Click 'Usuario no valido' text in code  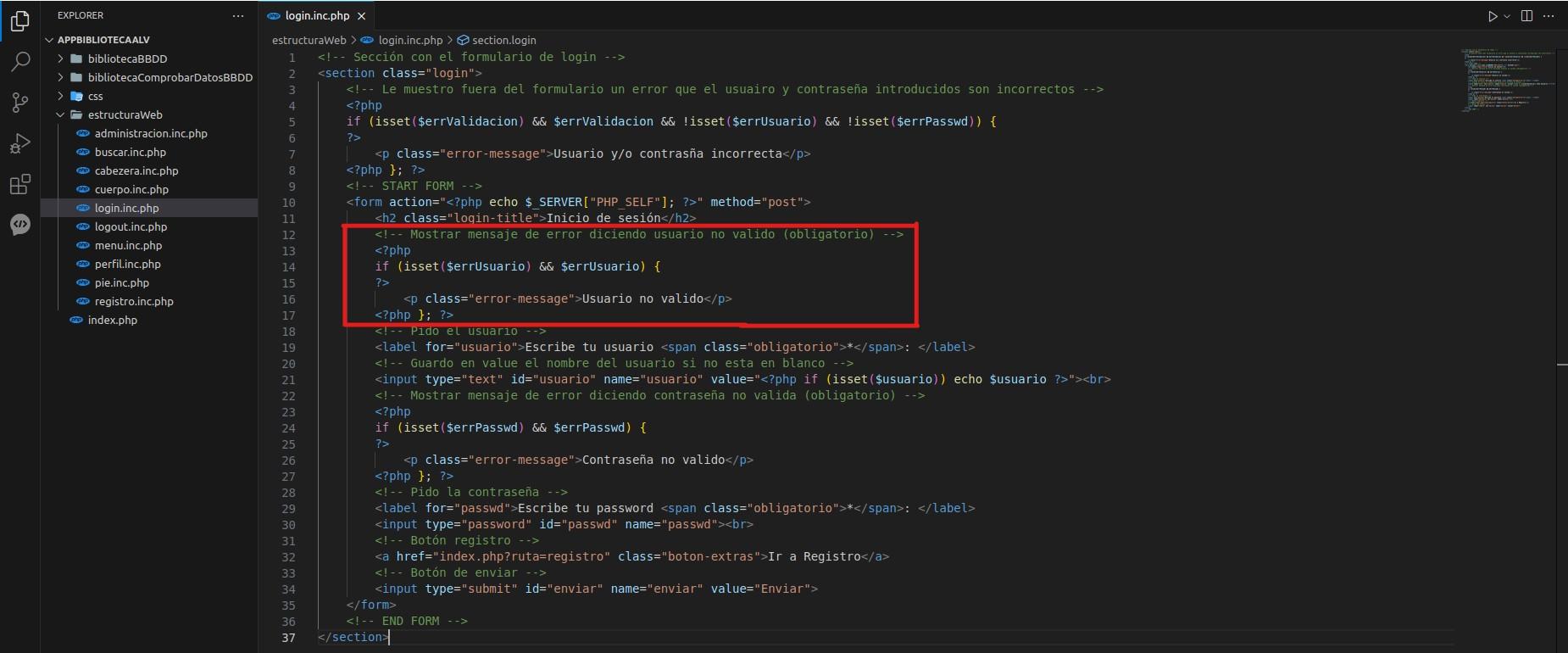coord(643,299)
